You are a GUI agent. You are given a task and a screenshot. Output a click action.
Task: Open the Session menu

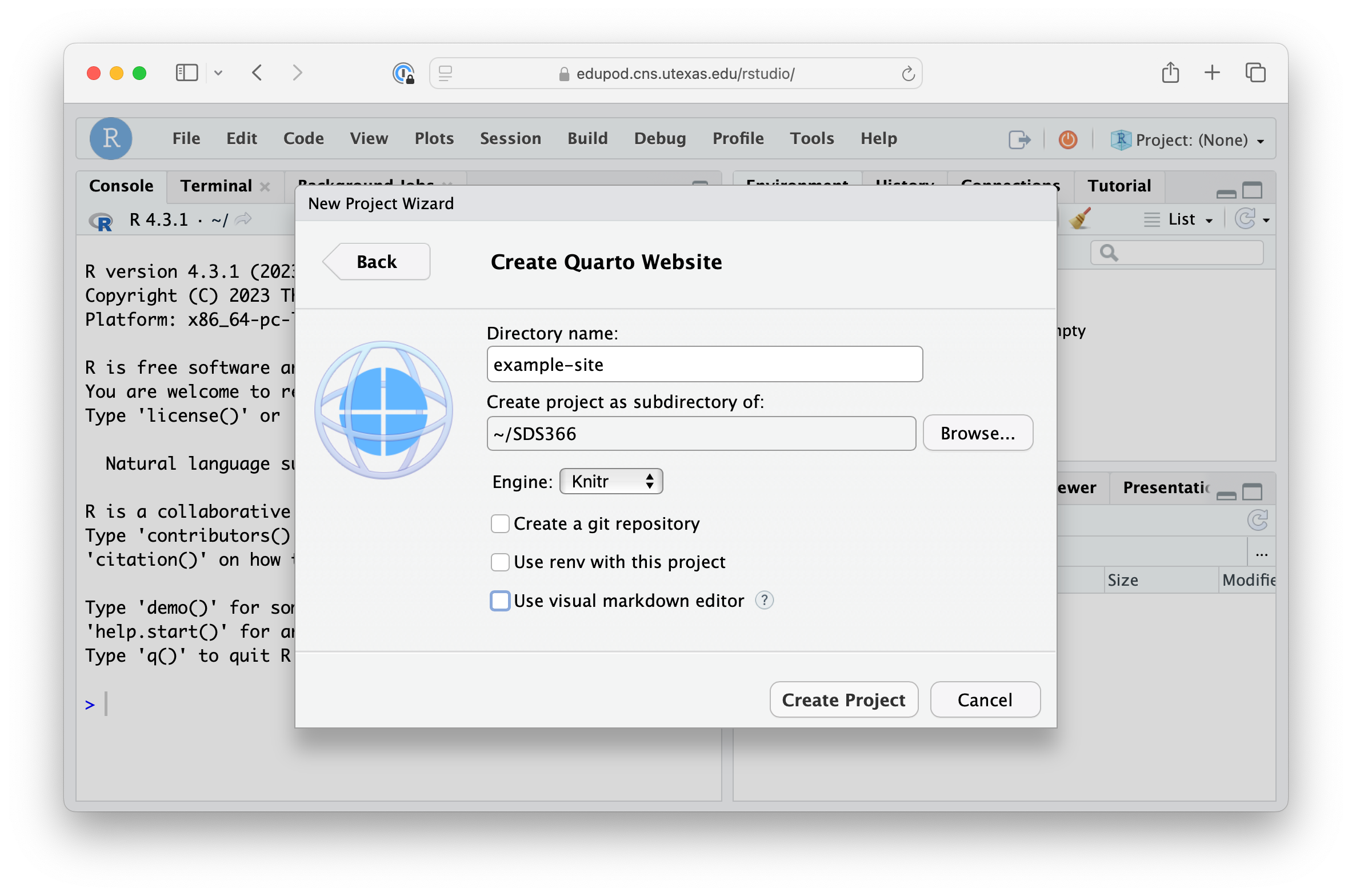(x=510, y=138)
